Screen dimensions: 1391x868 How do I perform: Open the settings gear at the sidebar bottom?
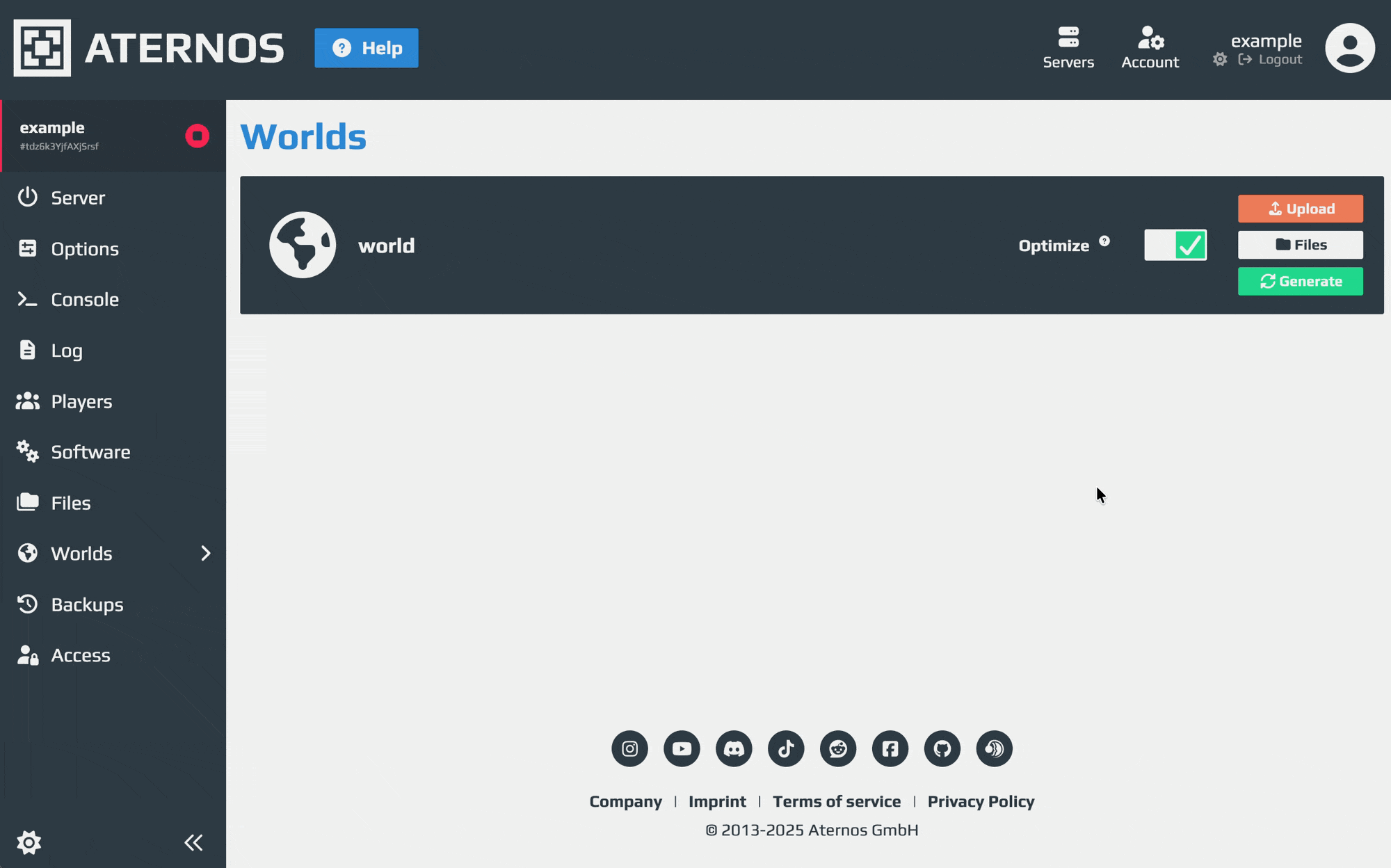29,842
